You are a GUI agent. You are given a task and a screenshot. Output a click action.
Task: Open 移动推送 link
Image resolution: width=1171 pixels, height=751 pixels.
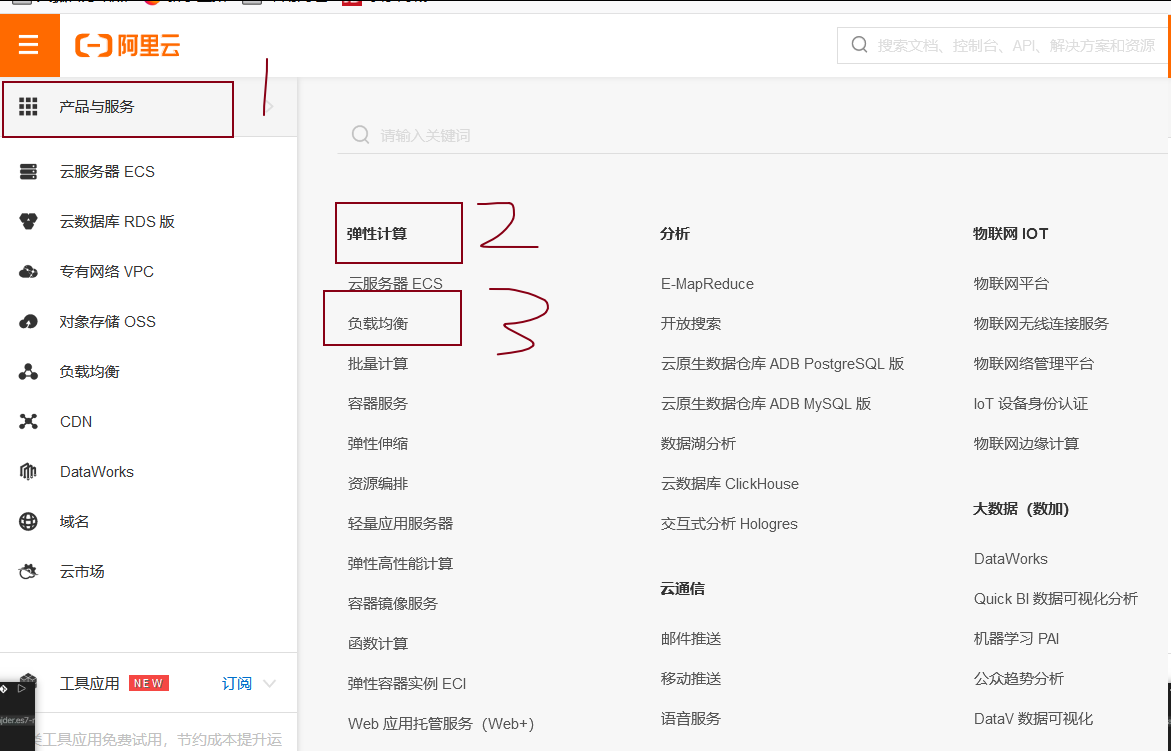tap(691, 679)
